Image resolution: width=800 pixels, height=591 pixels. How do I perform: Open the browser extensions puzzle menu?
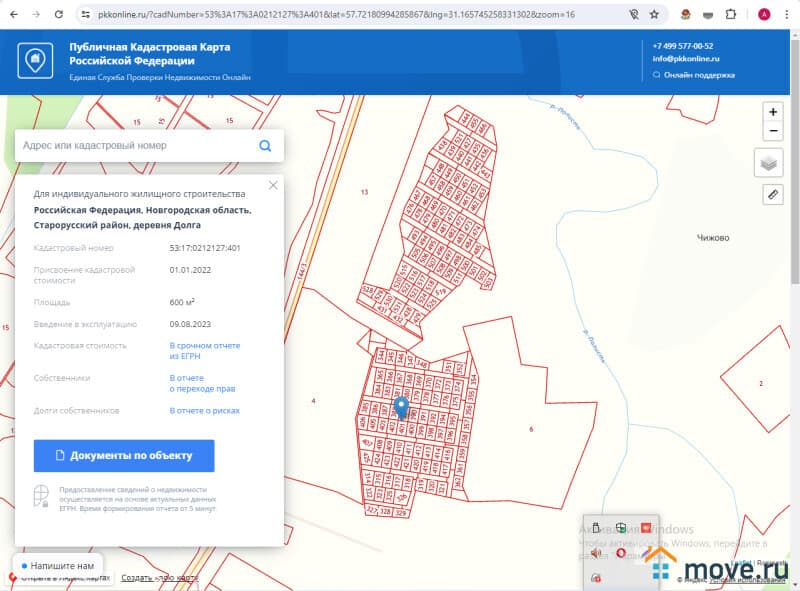(731, 15)
